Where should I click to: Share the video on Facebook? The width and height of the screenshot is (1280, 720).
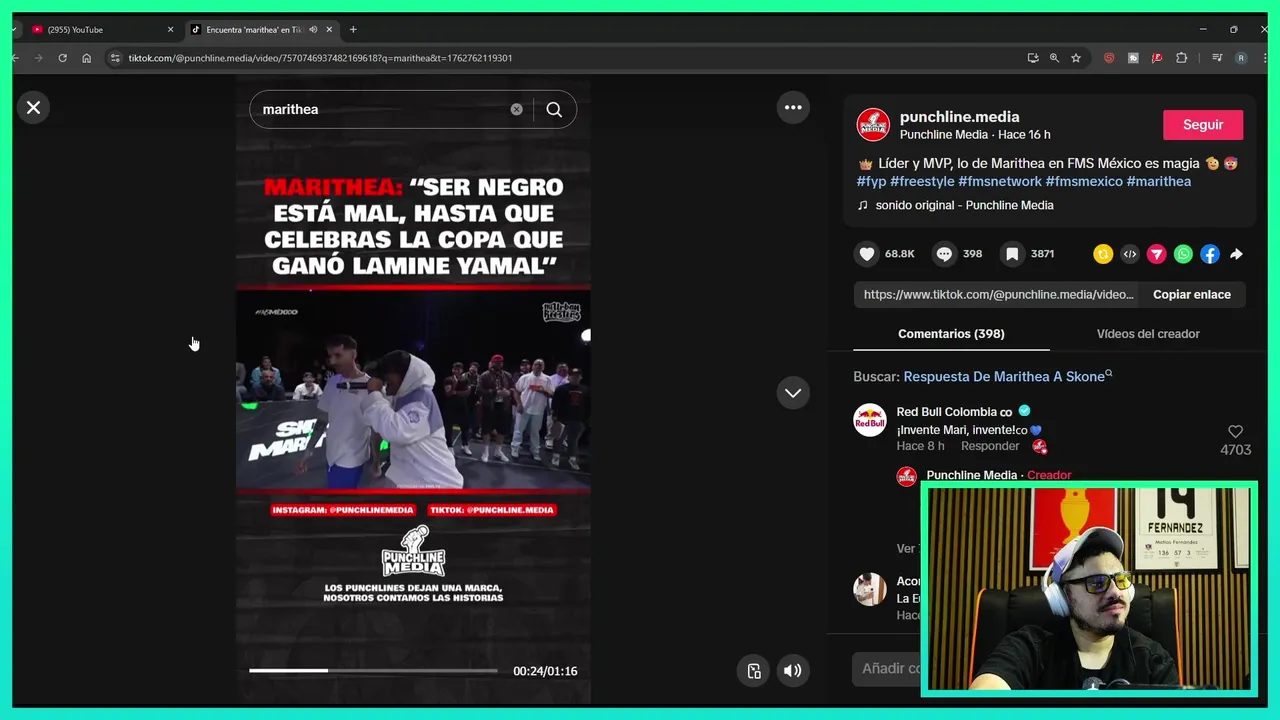[x=1210, y=254]
